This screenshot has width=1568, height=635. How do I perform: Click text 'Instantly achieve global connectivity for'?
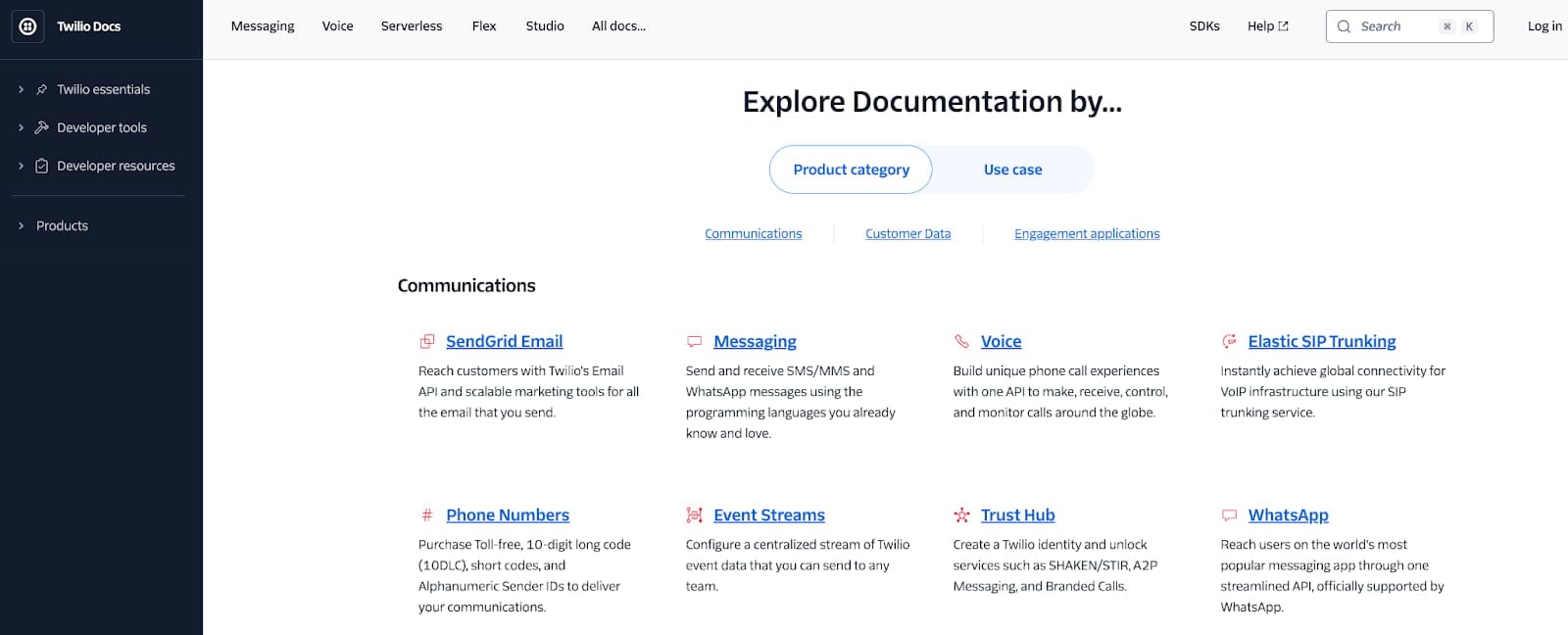(1333, 370)
